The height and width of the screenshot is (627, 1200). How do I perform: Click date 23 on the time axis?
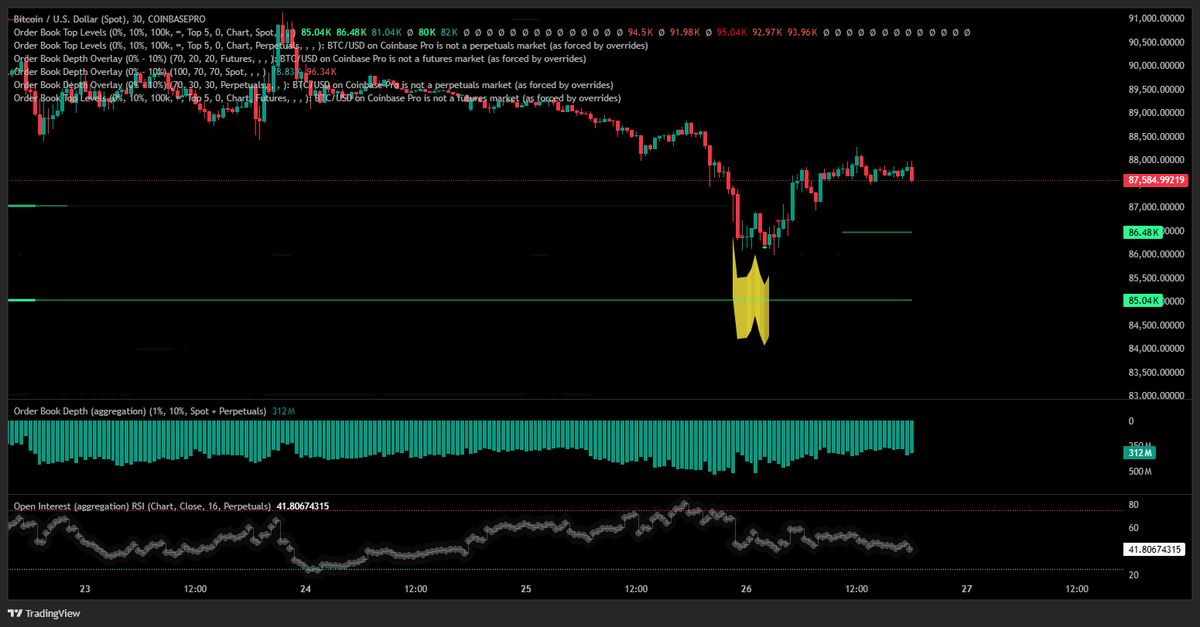pyautogui.click(x=85, y=589)
